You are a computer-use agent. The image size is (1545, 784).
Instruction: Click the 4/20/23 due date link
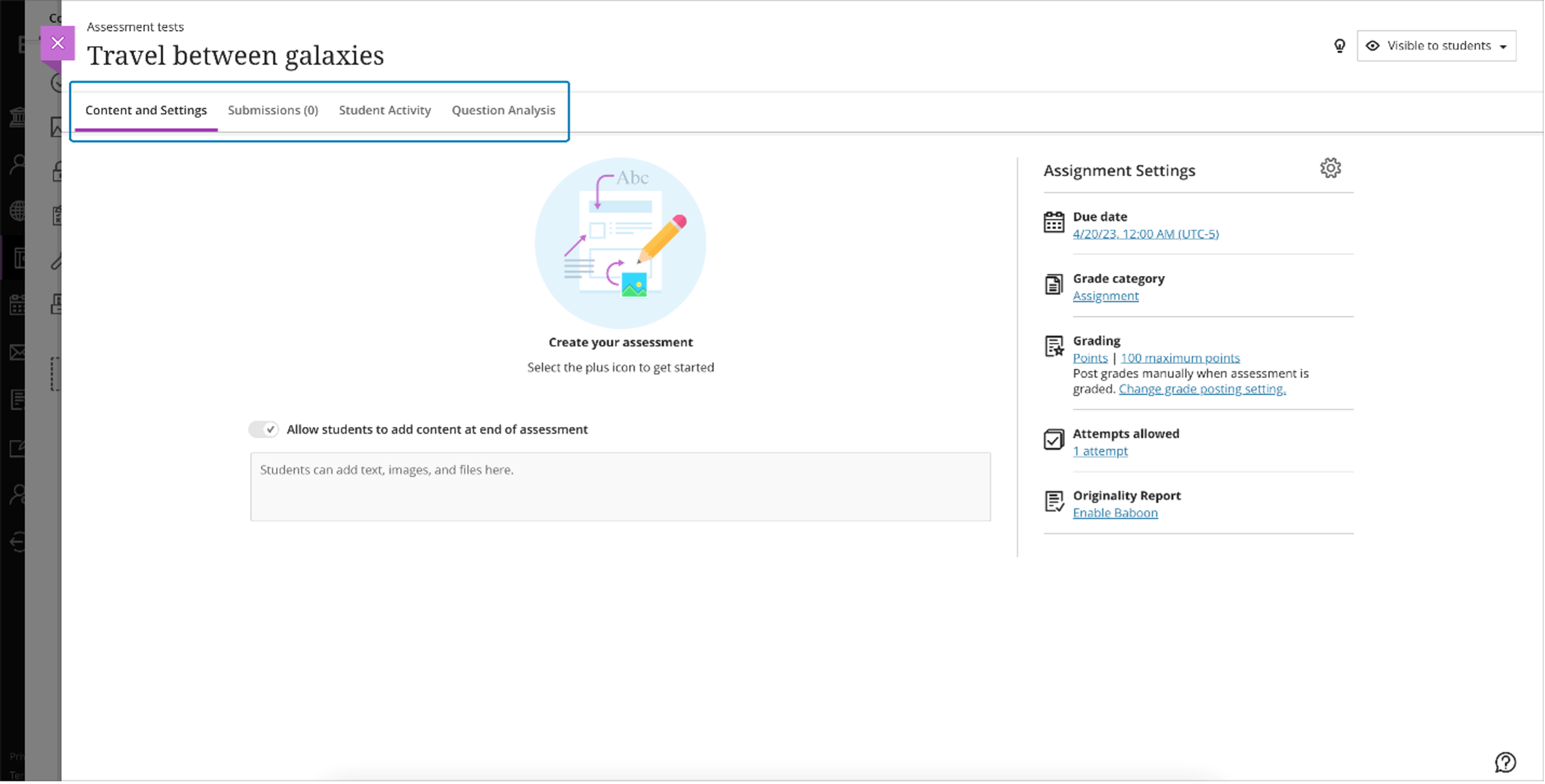coord(1145,234)
